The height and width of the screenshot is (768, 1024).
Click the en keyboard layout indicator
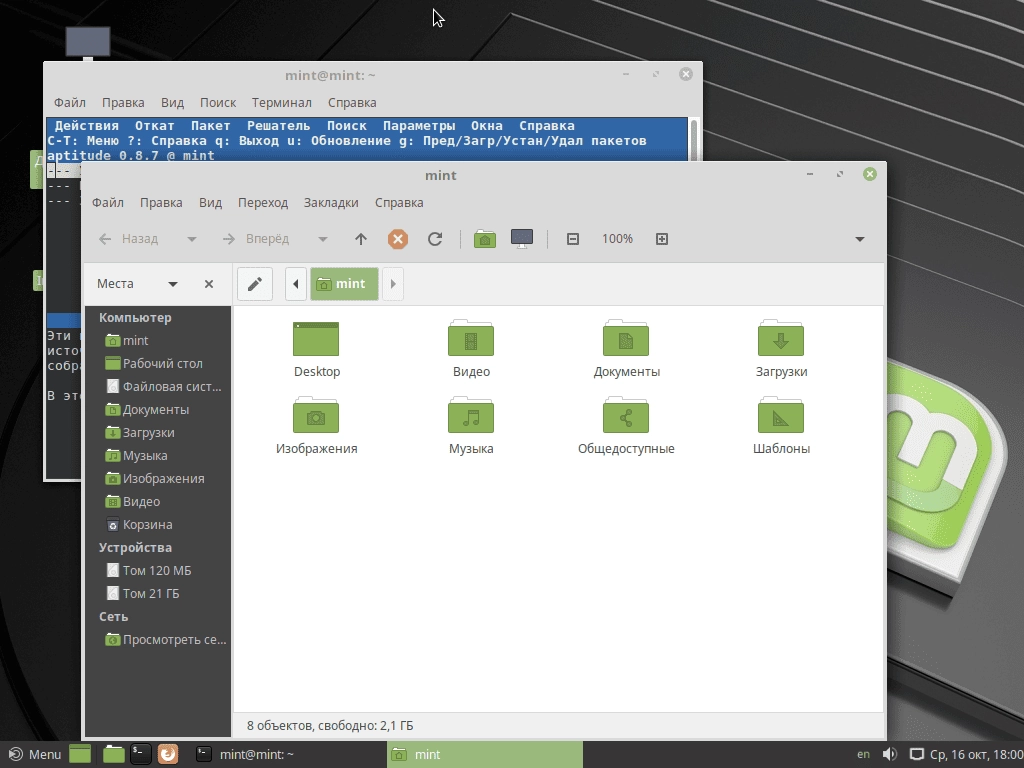863,754
